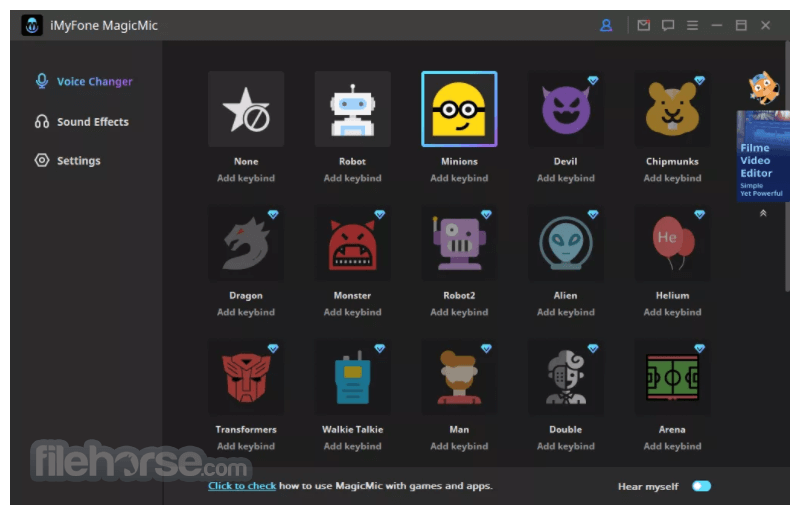799x512 pixels.
Task: Add keybind for Helium voice
Action: click(672, 312)
